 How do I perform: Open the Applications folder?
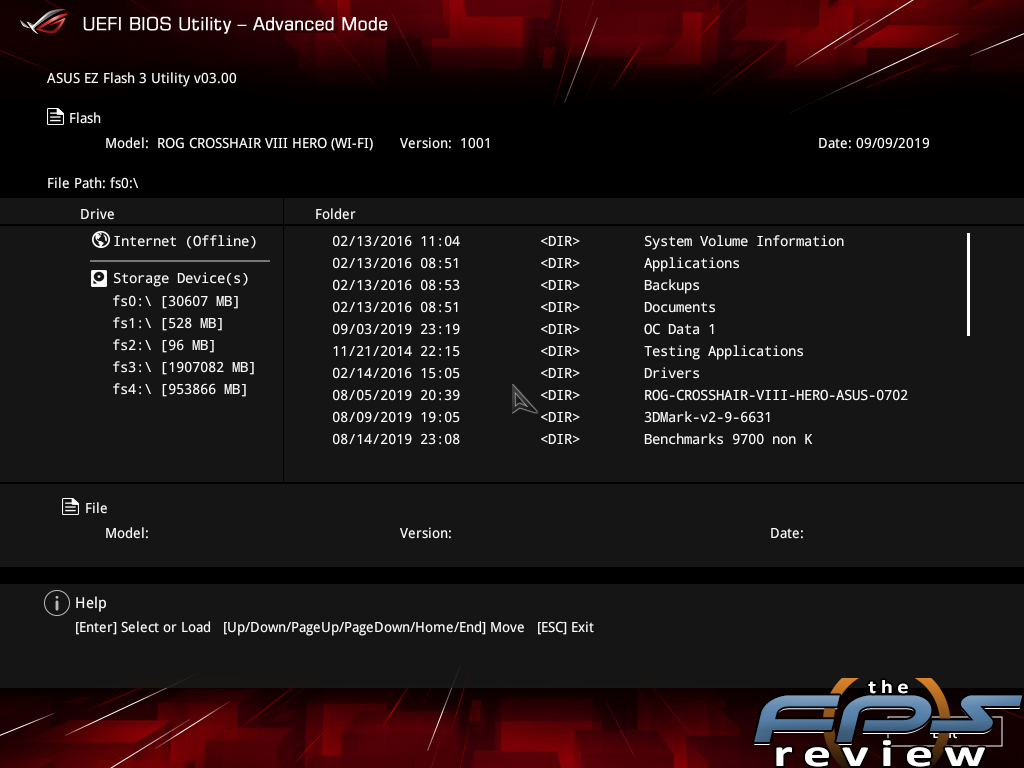tap(692, 263)
